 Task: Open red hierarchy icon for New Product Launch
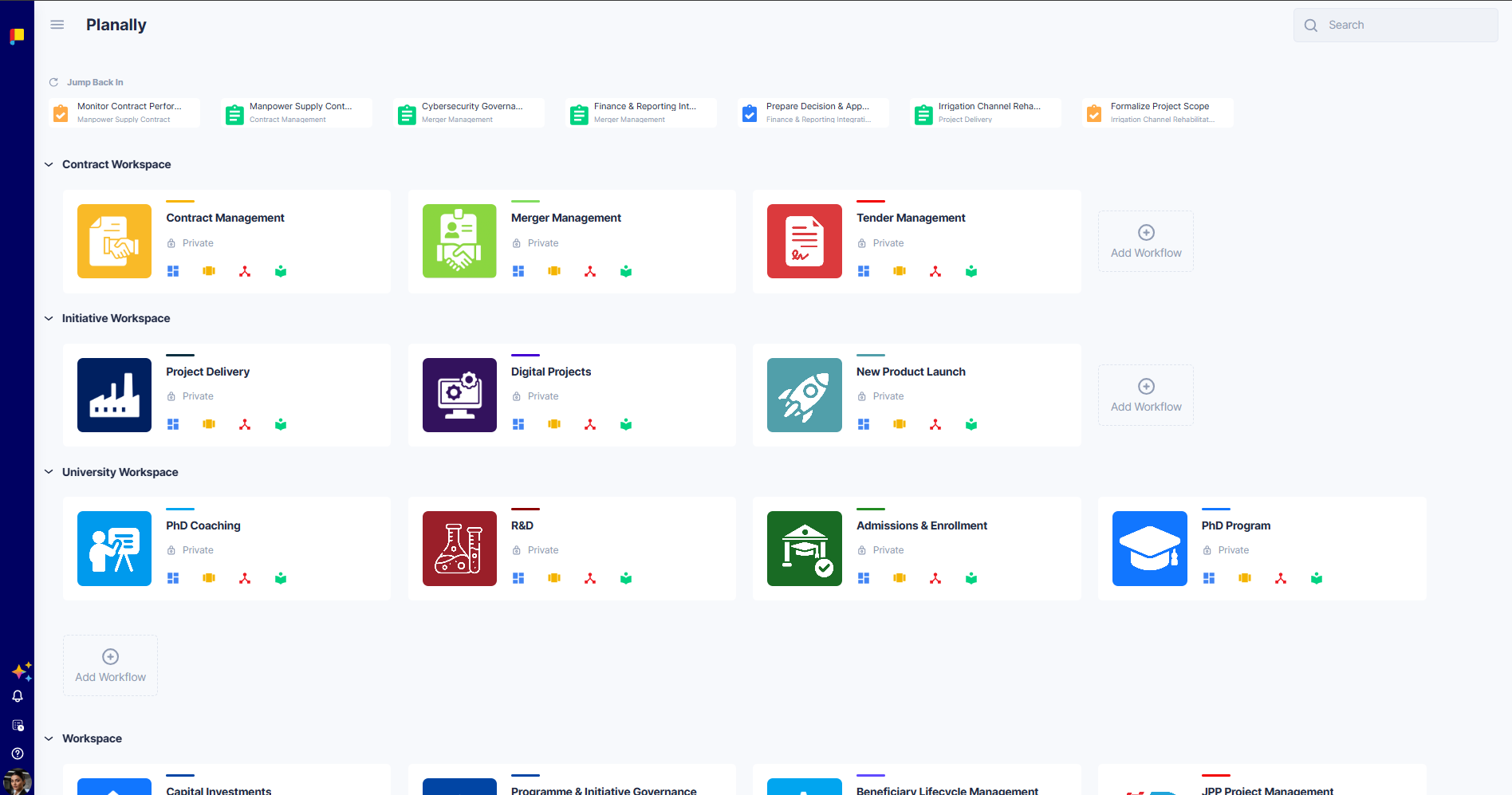[935, 424]
